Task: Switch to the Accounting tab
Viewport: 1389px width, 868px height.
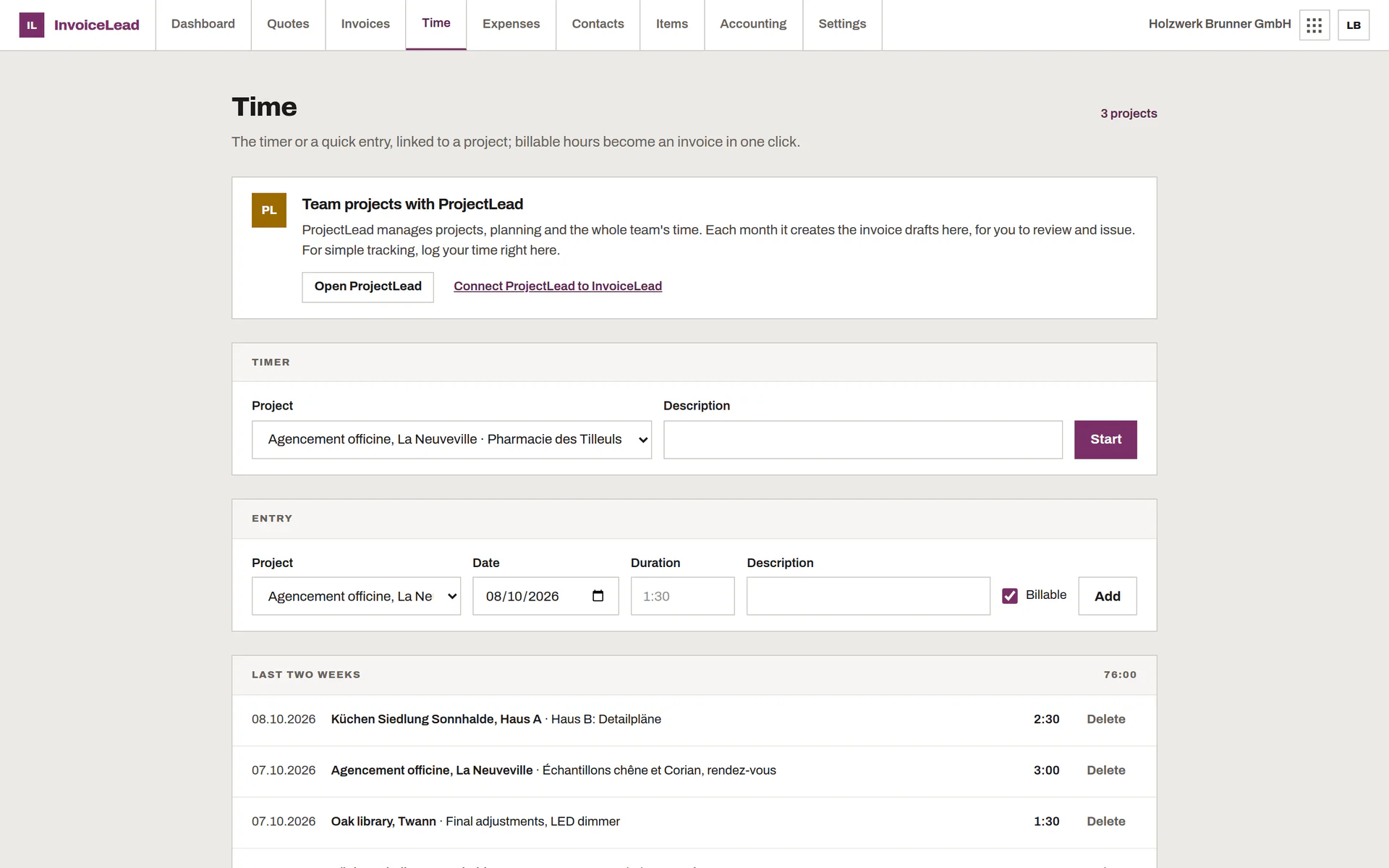Action: 753,24
